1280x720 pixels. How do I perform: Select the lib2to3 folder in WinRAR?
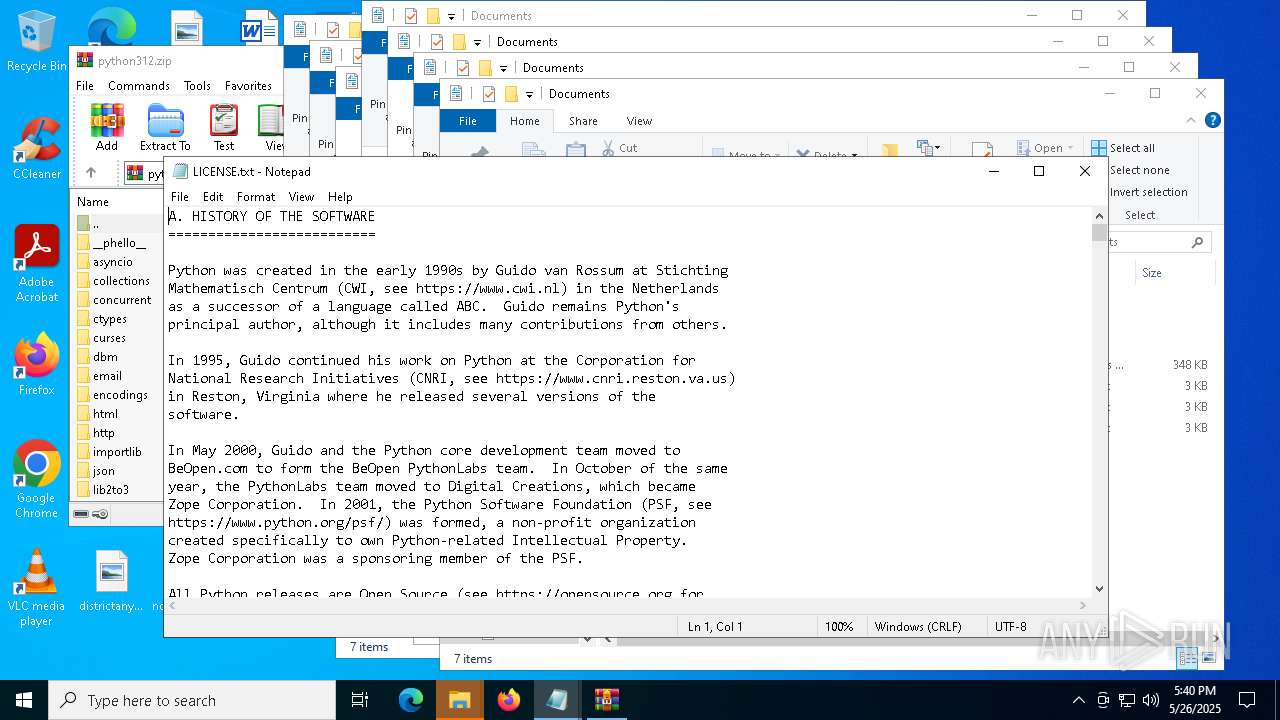click(111, 490)
